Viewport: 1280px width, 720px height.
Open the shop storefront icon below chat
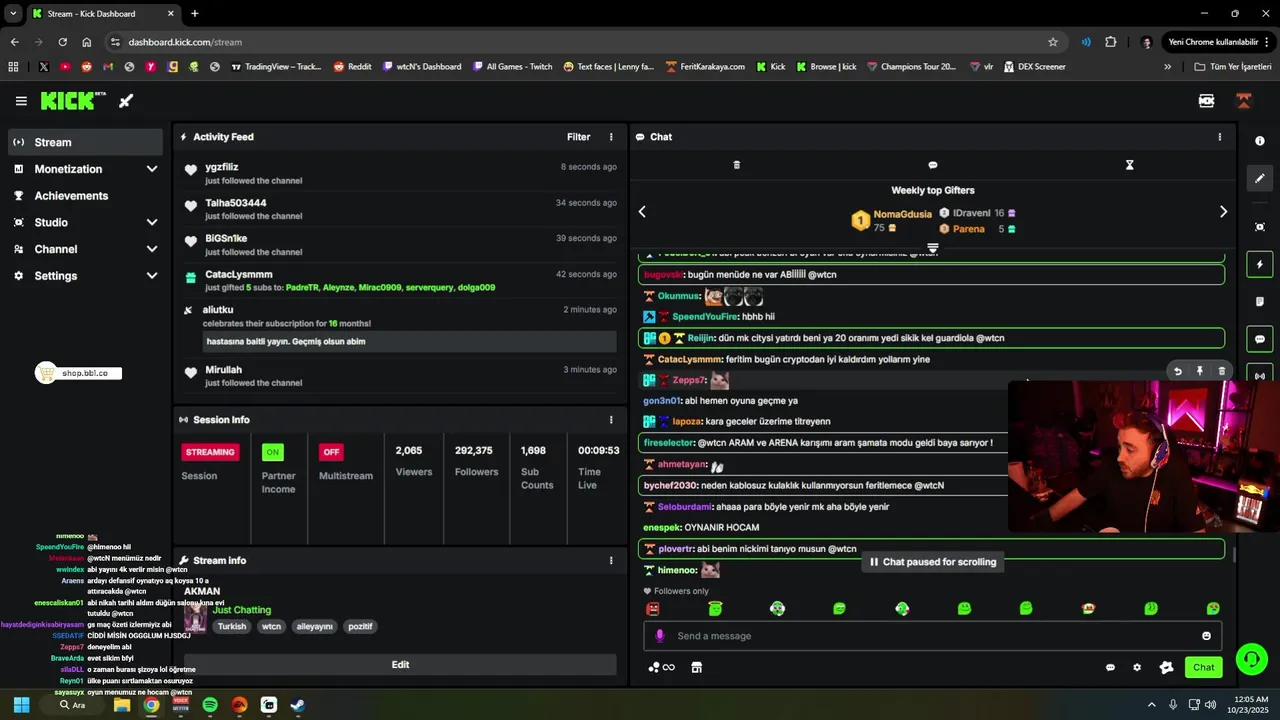click(x=697, y=667)
